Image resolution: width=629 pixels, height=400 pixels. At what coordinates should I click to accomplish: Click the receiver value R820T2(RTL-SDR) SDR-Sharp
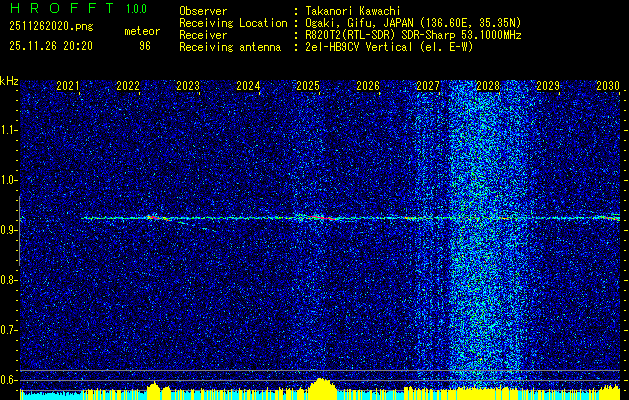coord(380,35)
